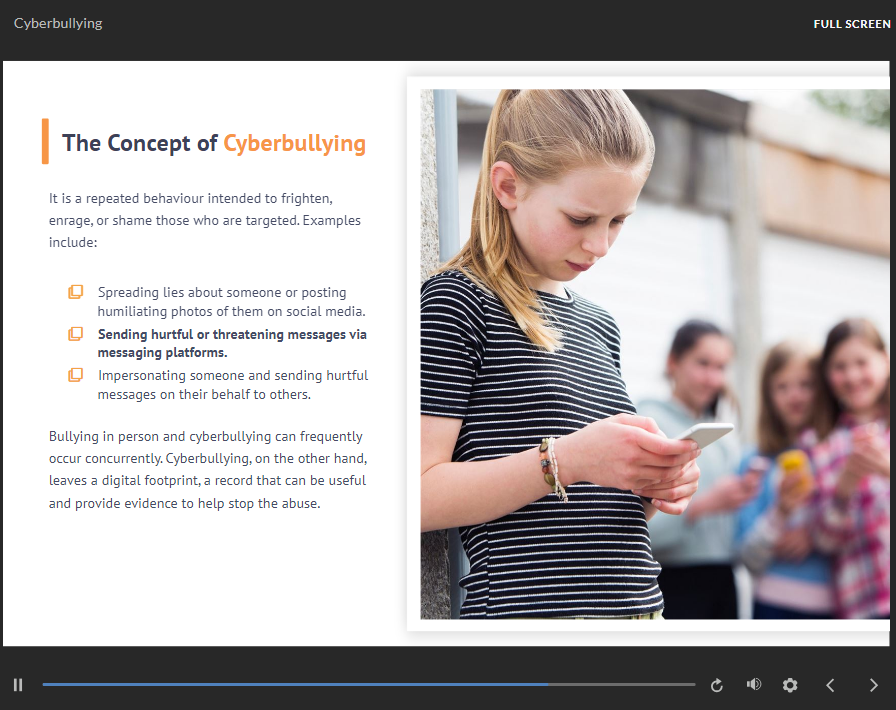Image resolution: width=896 pixels, height=710 pixels.
Task: Replay the slide with the circular arrow
Action: pyautogui.click(x=717, y=685)
